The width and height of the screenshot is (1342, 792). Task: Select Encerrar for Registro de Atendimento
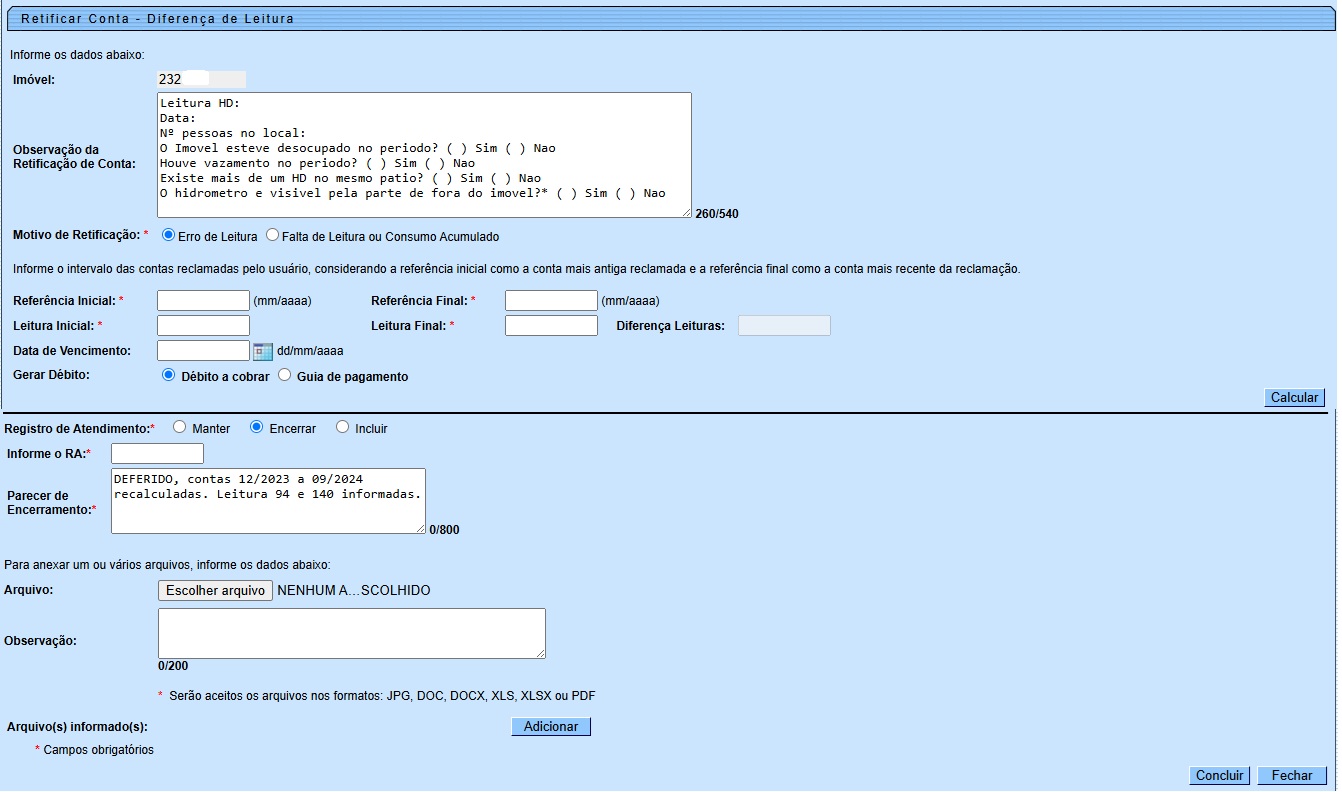click(x=257, y=427)
